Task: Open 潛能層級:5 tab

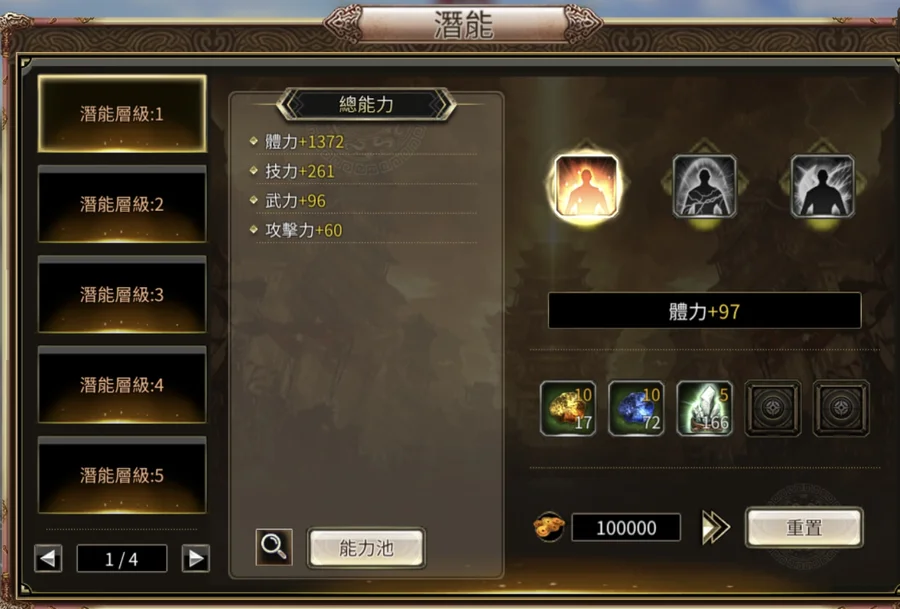Action: click(122, 475)
